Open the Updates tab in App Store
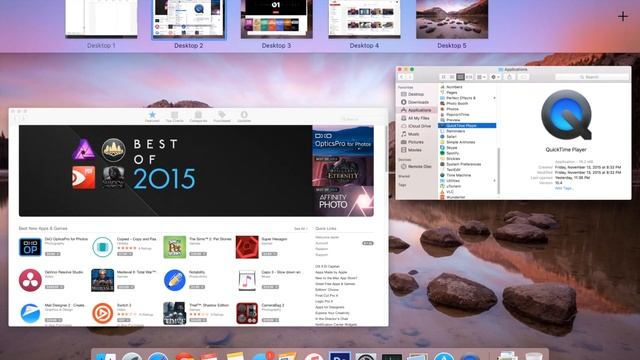Viewport: 640px width, 360px height. tap(244, 117)
